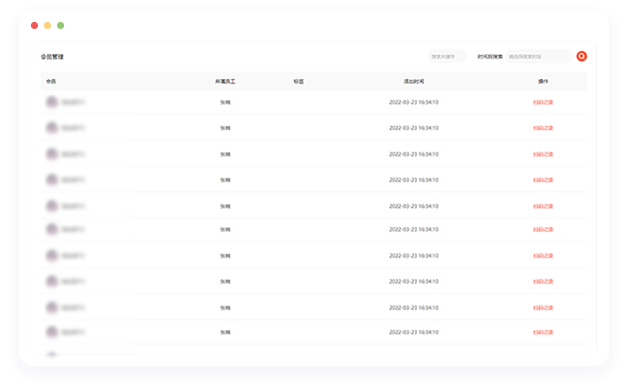Open the sixth row's red action link

(x=543, y=230)
